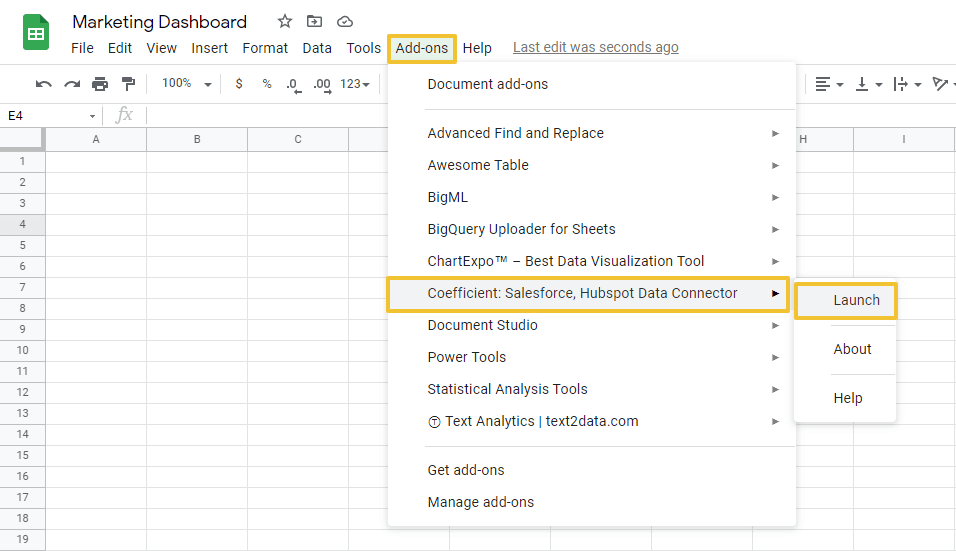The height and width of the screenshot is (551, 956).
Task: Click into the formula bar
Action: (267, 116)
